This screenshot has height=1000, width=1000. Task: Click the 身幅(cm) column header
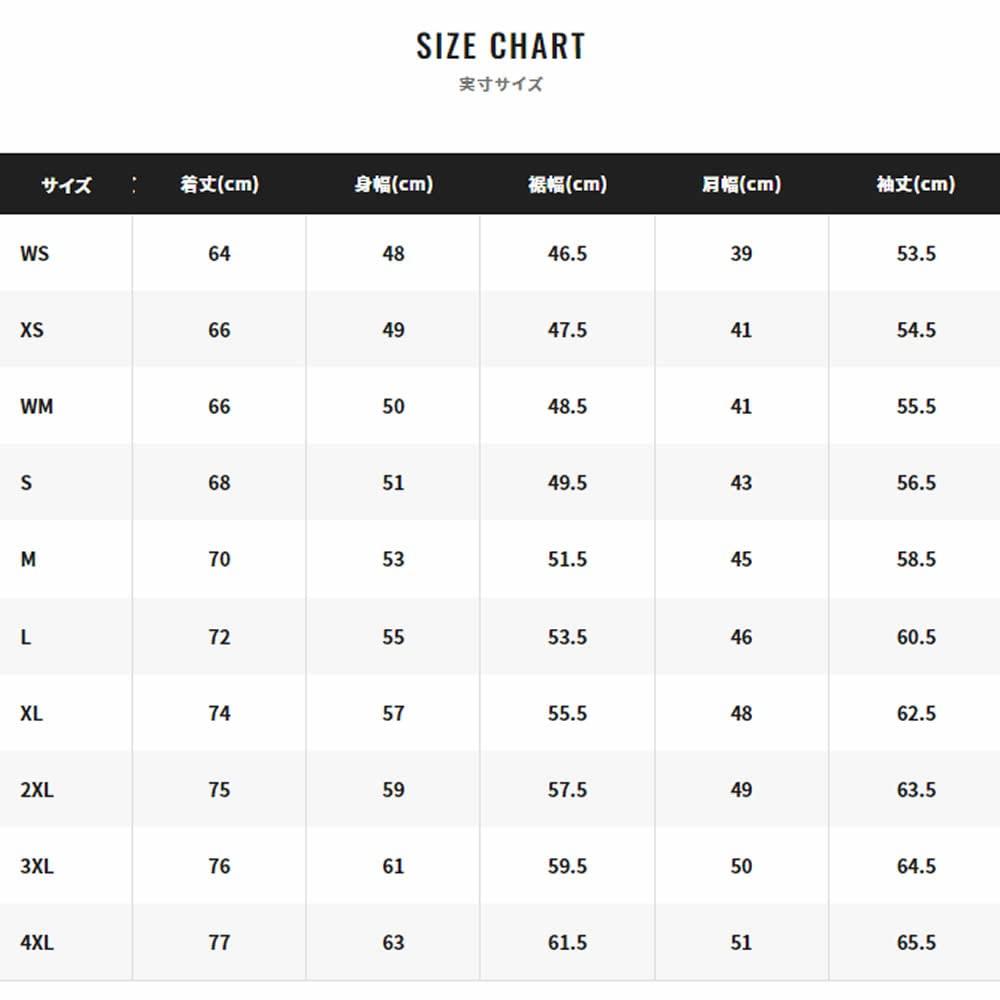(393, 184)
